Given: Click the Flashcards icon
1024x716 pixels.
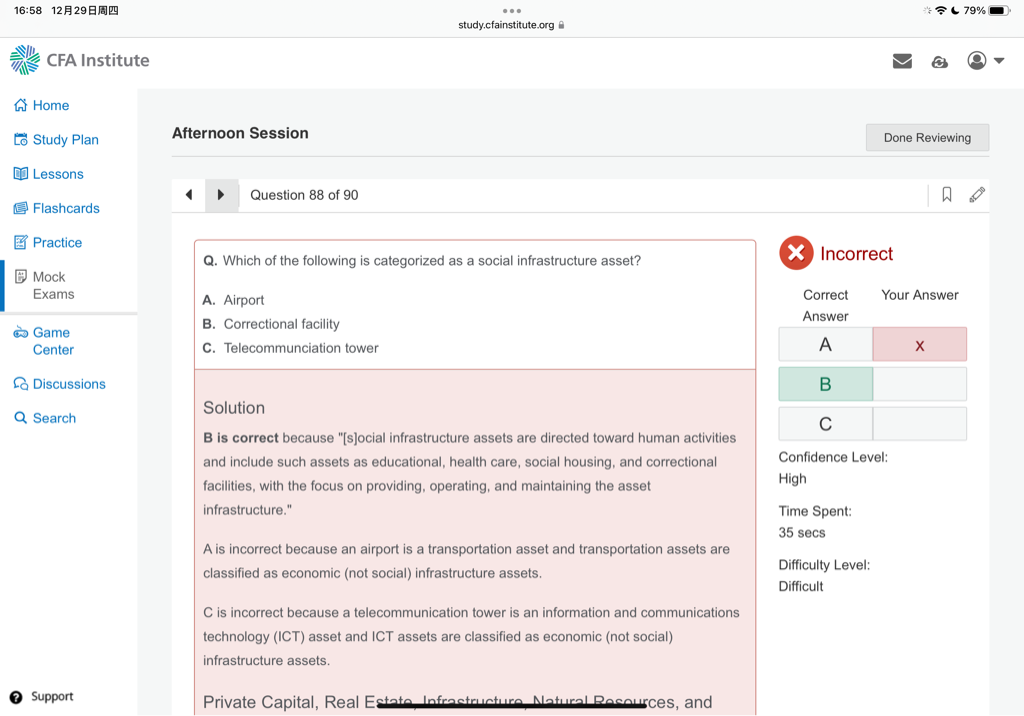Looking at the screenshot, I should tap(21, 208).
